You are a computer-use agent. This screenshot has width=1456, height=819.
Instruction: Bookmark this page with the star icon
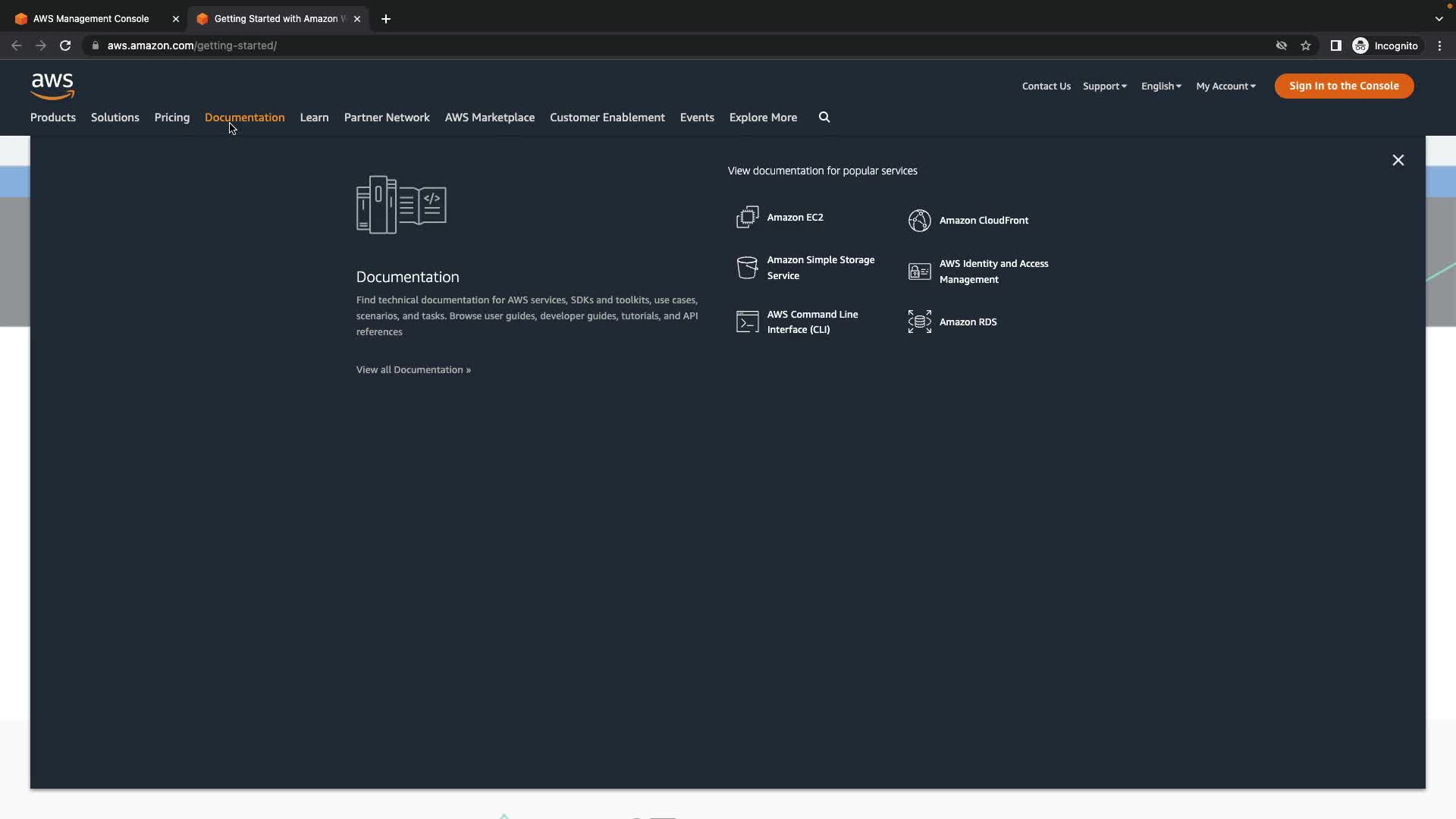[1305, 45]
